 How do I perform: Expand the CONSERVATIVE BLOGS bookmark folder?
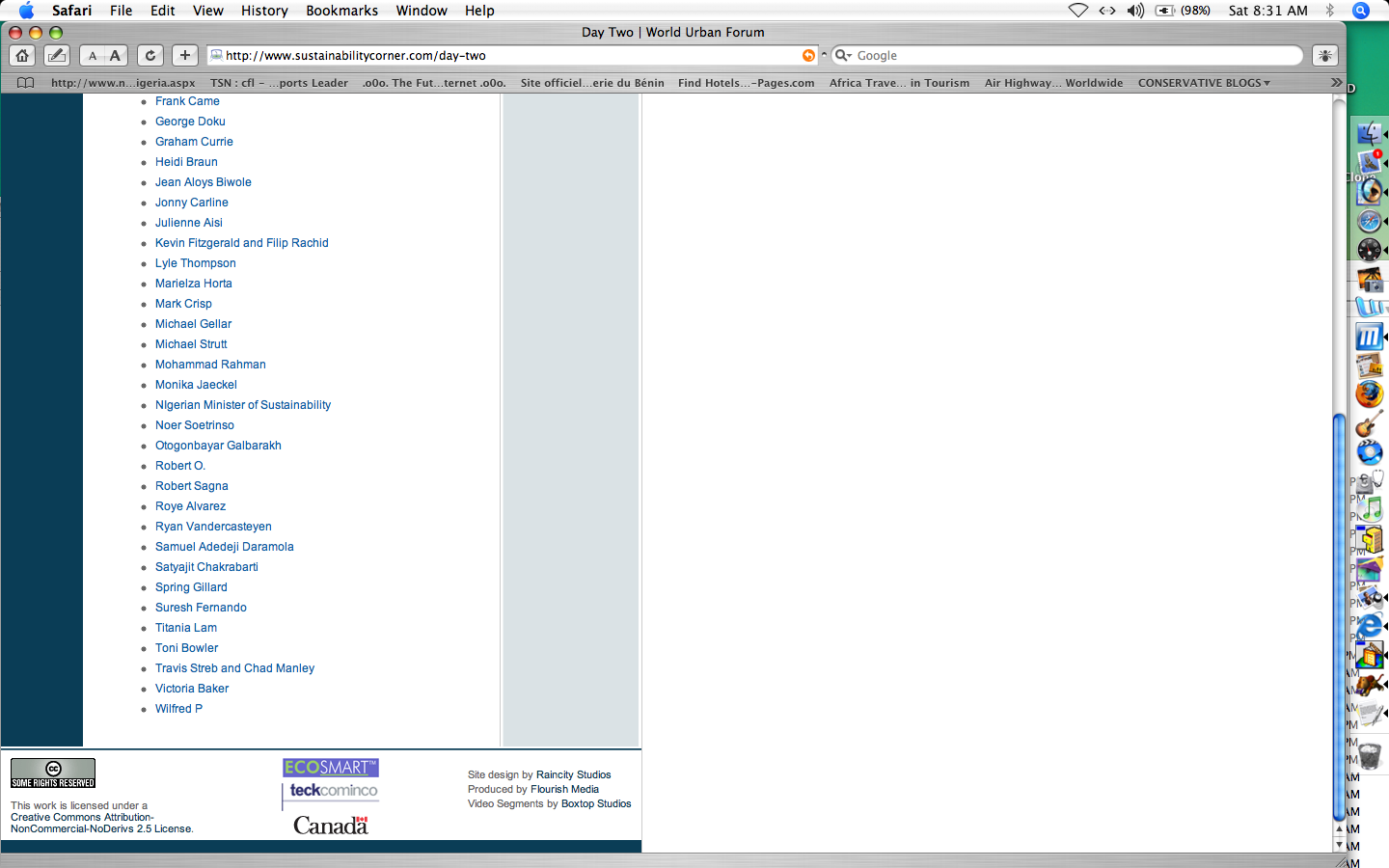1204,83
